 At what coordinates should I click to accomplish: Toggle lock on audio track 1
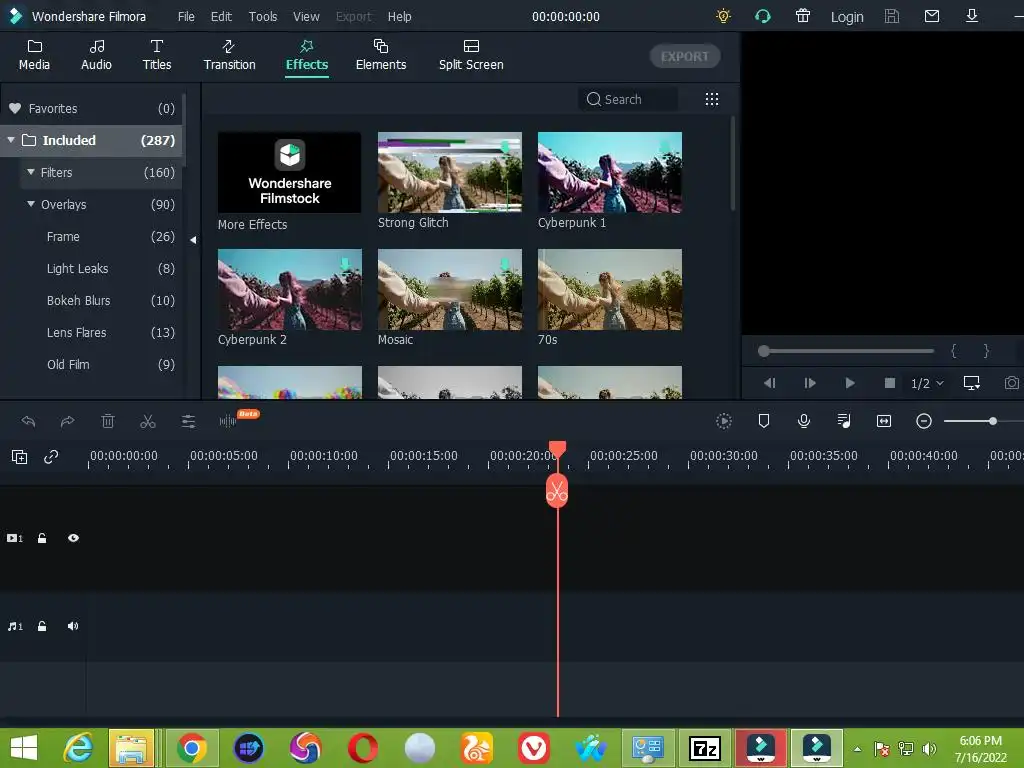tap(42, 626)
